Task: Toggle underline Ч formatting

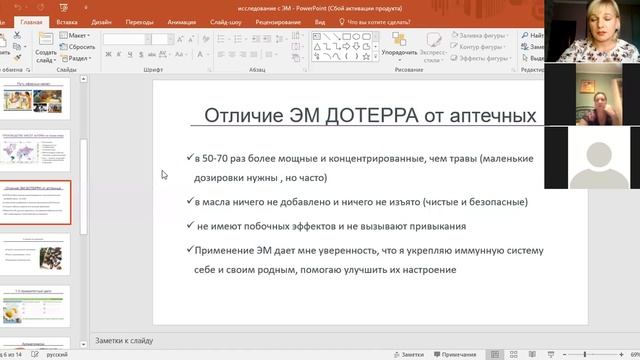Action: [130, 54]
